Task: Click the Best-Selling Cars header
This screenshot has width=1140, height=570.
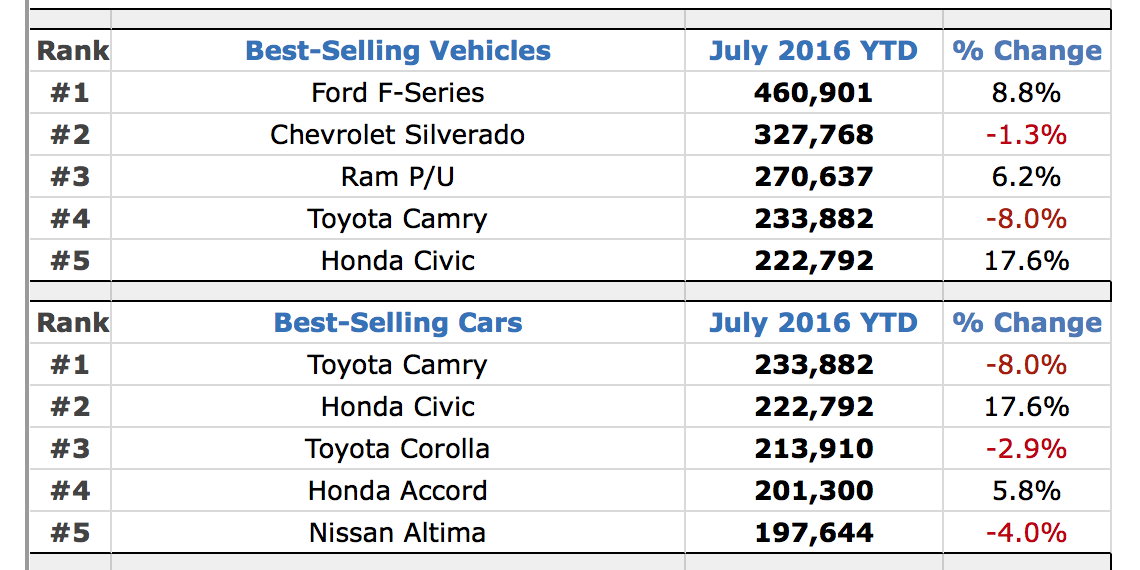Action: point(398,323)
